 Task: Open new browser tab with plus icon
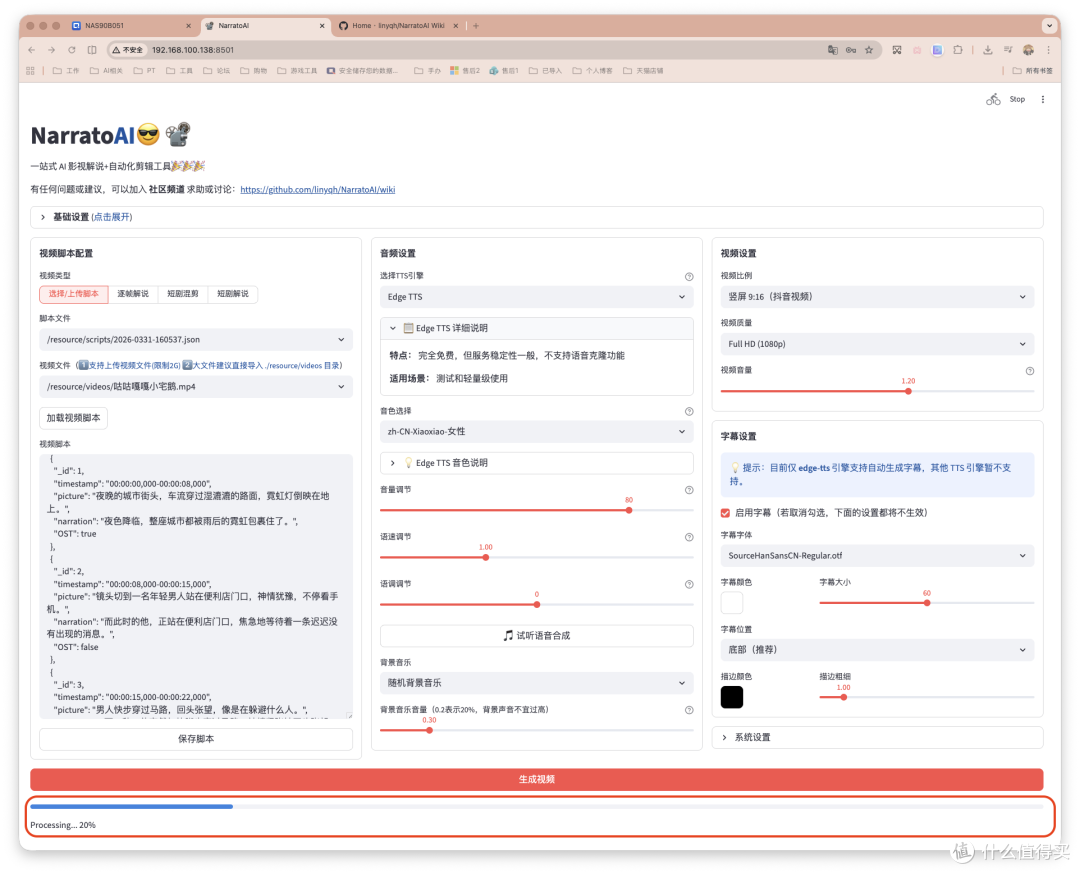coord(475,25)
